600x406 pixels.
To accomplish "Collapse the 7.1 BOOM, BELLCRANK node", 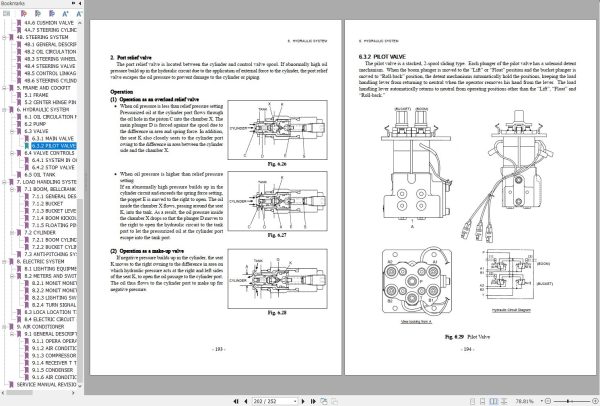I will [12, 189].
